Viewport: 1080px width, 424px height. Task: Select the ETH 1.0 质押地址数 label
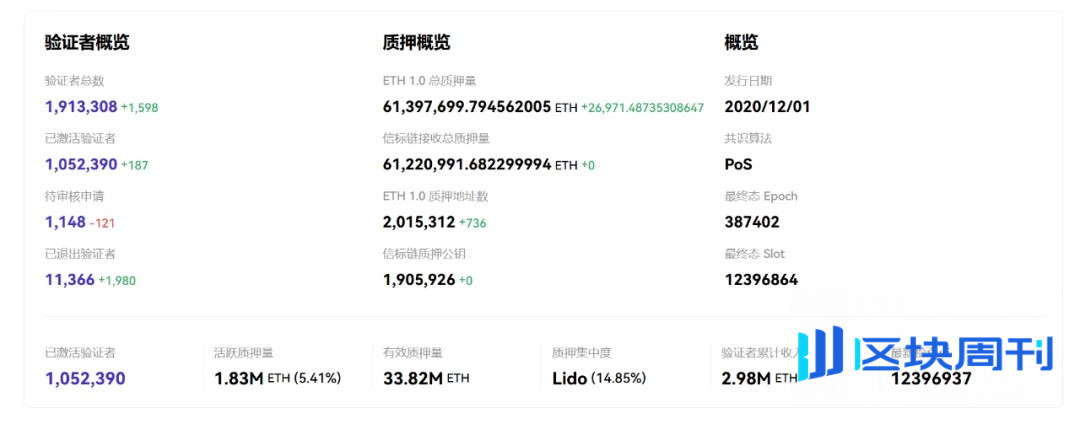(x=435, y=196)
